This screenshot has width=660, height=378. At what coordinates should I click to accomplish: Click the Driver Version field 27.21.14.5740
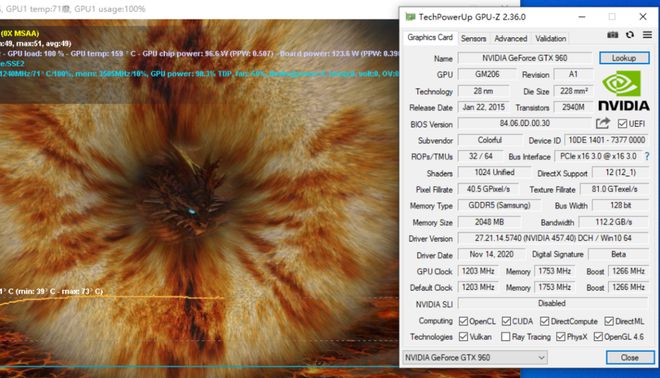pyautogui.click(x=553, y=238)
